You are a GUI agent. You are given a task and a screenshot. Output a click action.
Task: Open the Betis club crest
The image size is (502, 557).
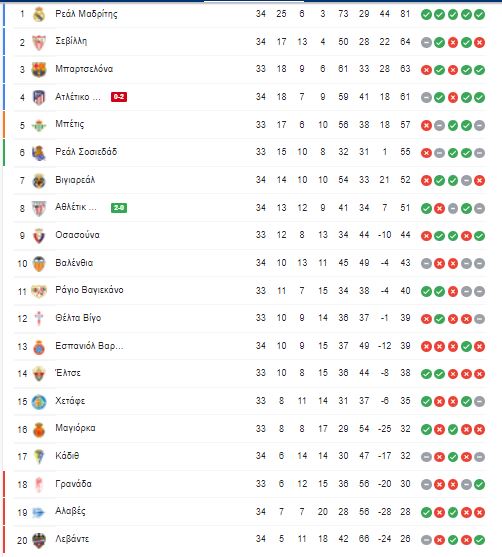point(39,125)
